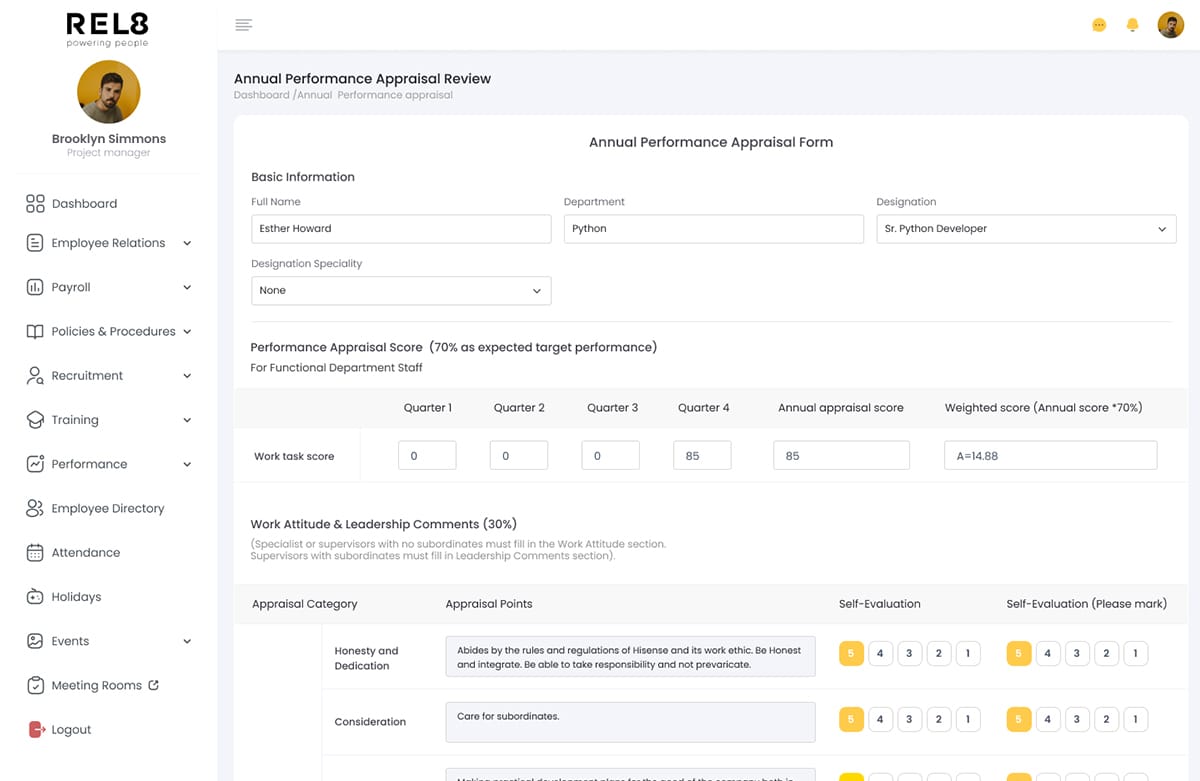Click the hamburger menu icon in header

243,25
